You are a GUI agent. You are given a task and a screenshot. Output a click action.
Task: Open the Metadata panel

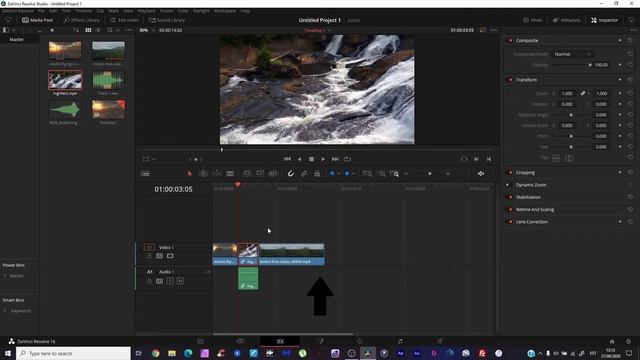(x=567, y=20)
